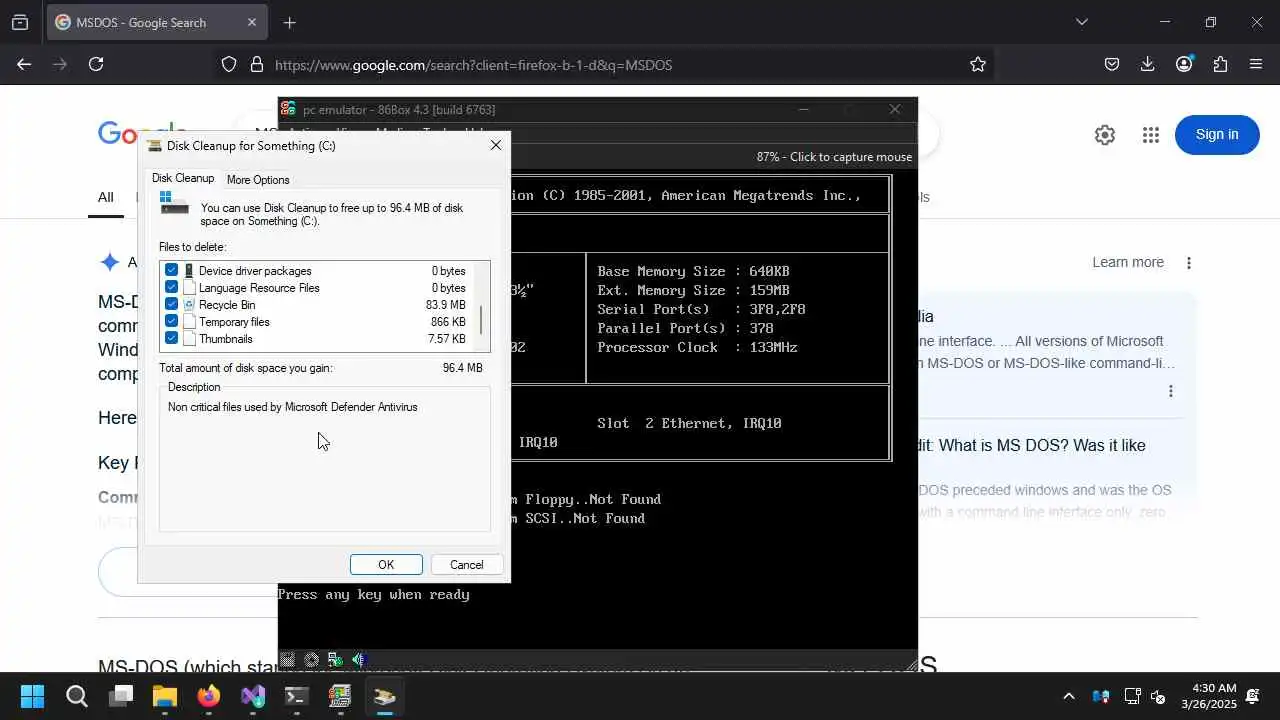
Task: Click the 86Box sound status icon
Action: click(x=359, y=660)
